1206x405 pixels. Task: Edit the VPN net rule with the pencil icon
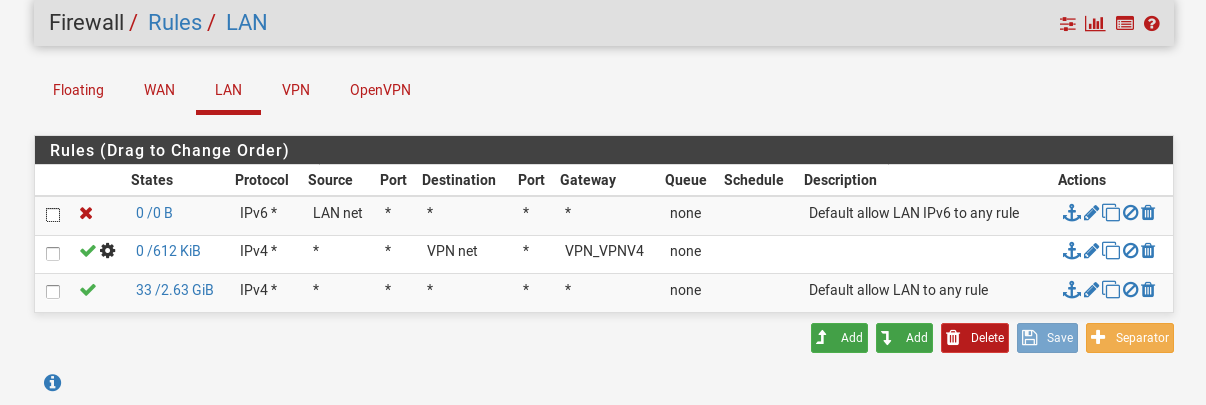1091,251
